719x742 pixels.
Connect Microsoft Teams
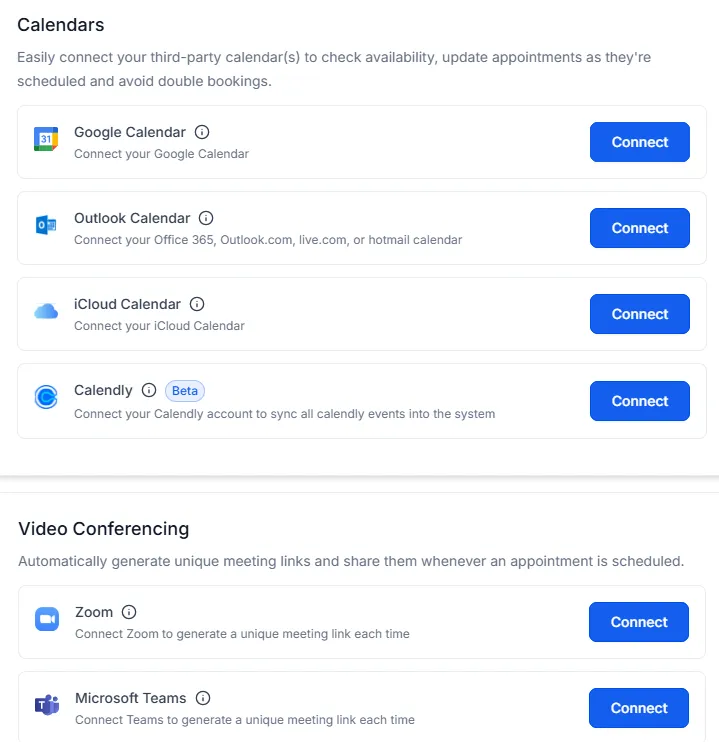[x=639, y=708]
